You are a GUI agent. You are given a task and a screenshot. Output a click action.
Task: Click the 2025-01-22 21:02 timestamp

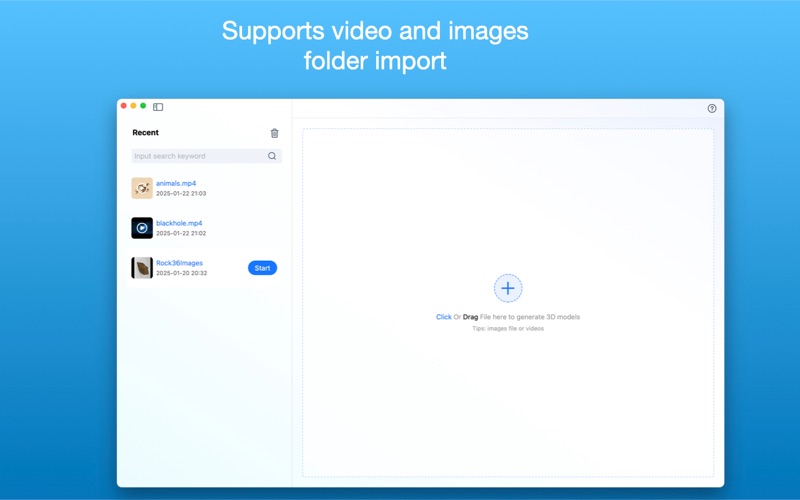[x=181, y=233]
